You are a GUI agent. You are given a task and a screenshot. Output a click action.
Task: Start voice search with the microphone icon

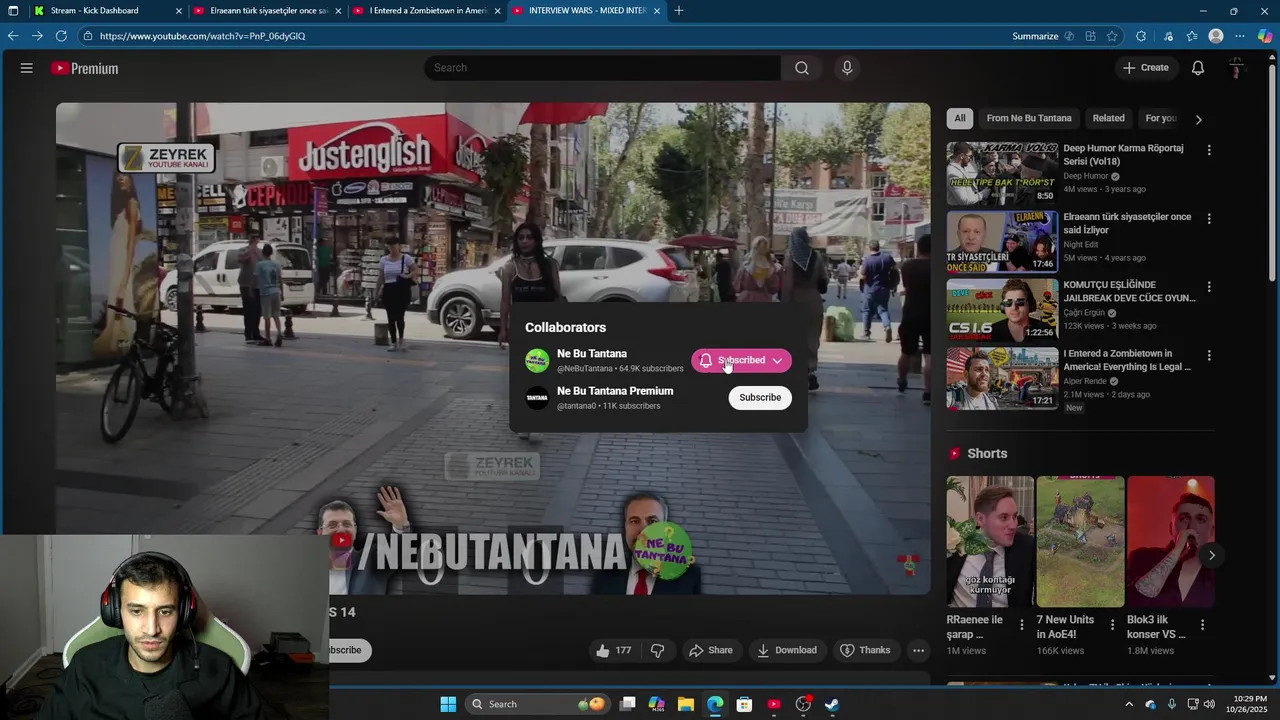(x=847, y=68)
